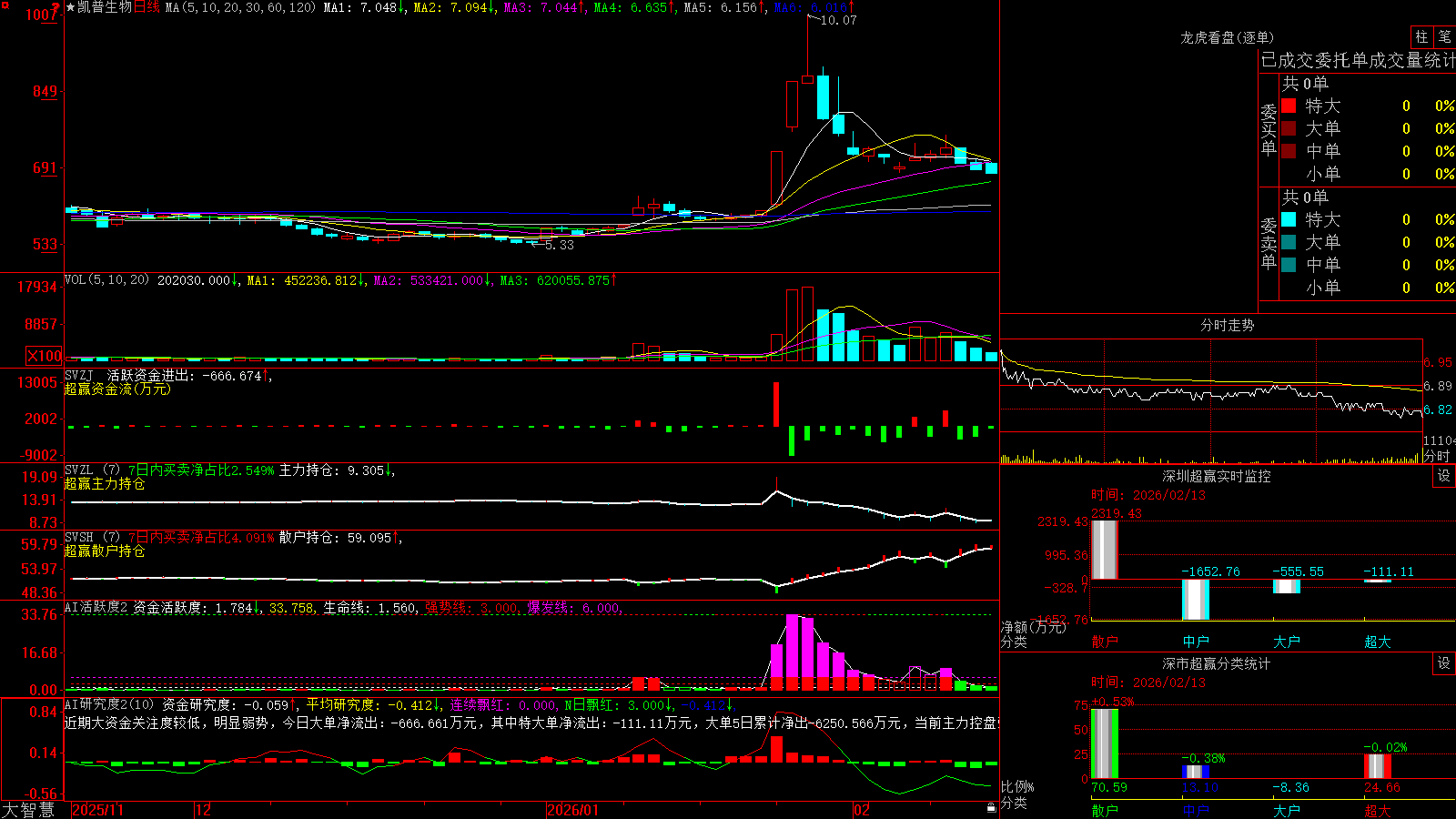The width and height of the screenshot is (1456, 819).
Task: Click the 超赢散户持仓 label
Action: [x=105, y=551]
